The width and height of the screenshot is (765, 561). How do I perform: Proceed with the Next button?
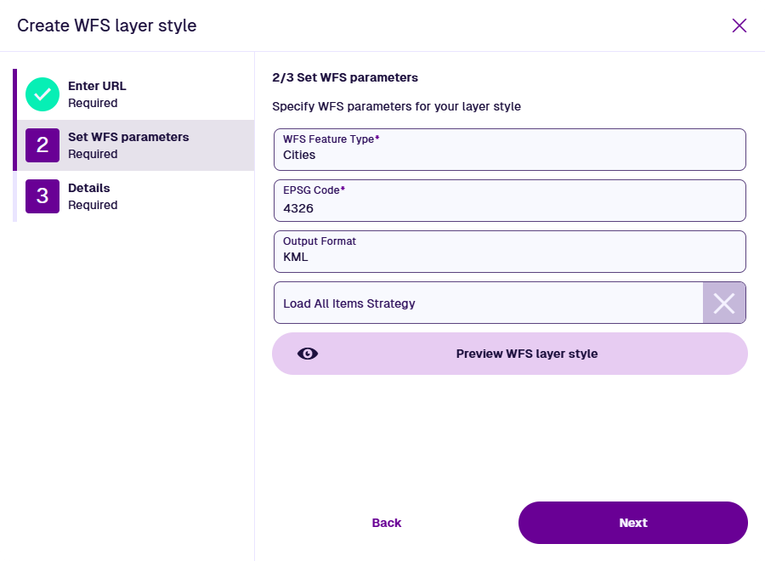[x=633, y=523]
